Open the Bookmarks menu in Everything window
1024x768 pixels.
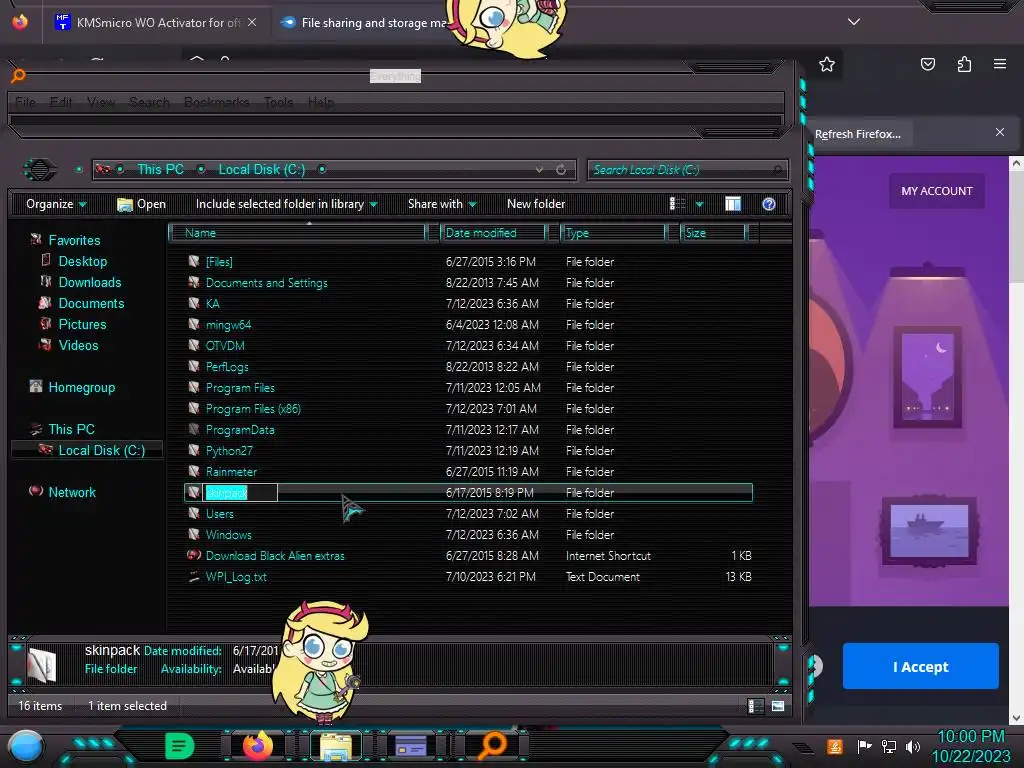click(x=216, y=103)
